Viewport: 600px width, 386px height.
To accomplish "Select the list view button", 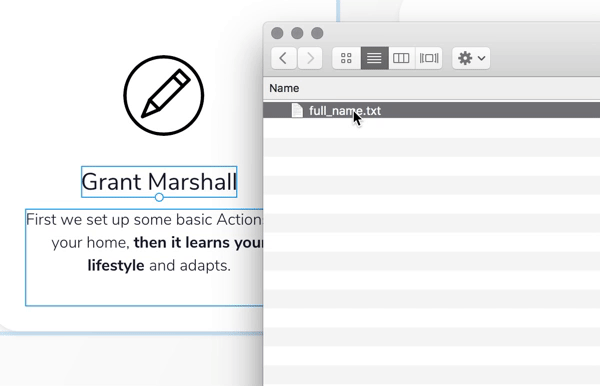I will coord(375,58).
